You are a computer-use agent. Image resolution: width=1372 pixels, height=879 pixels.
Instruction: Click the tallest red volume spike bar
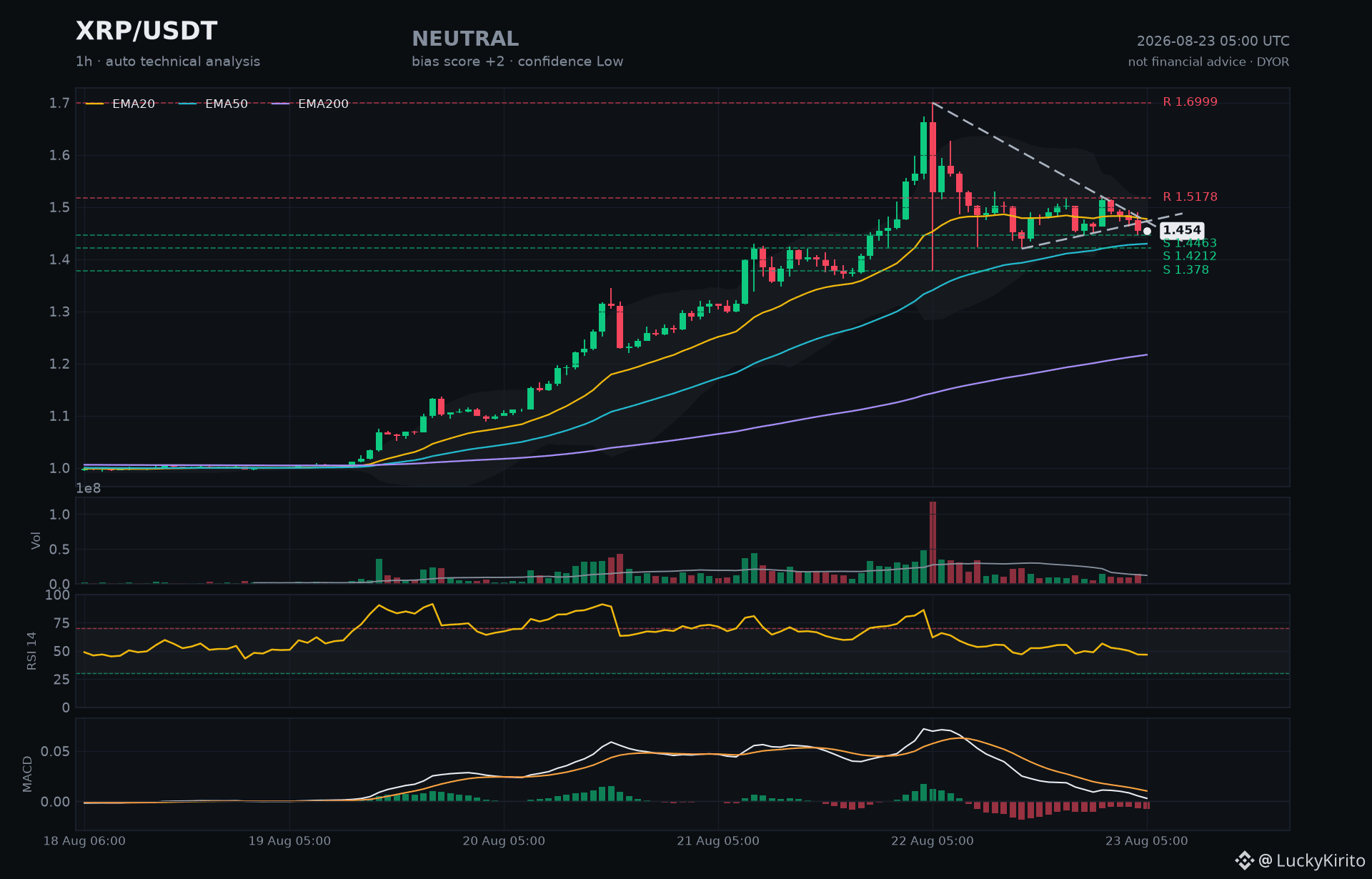[x=933, y=542]
